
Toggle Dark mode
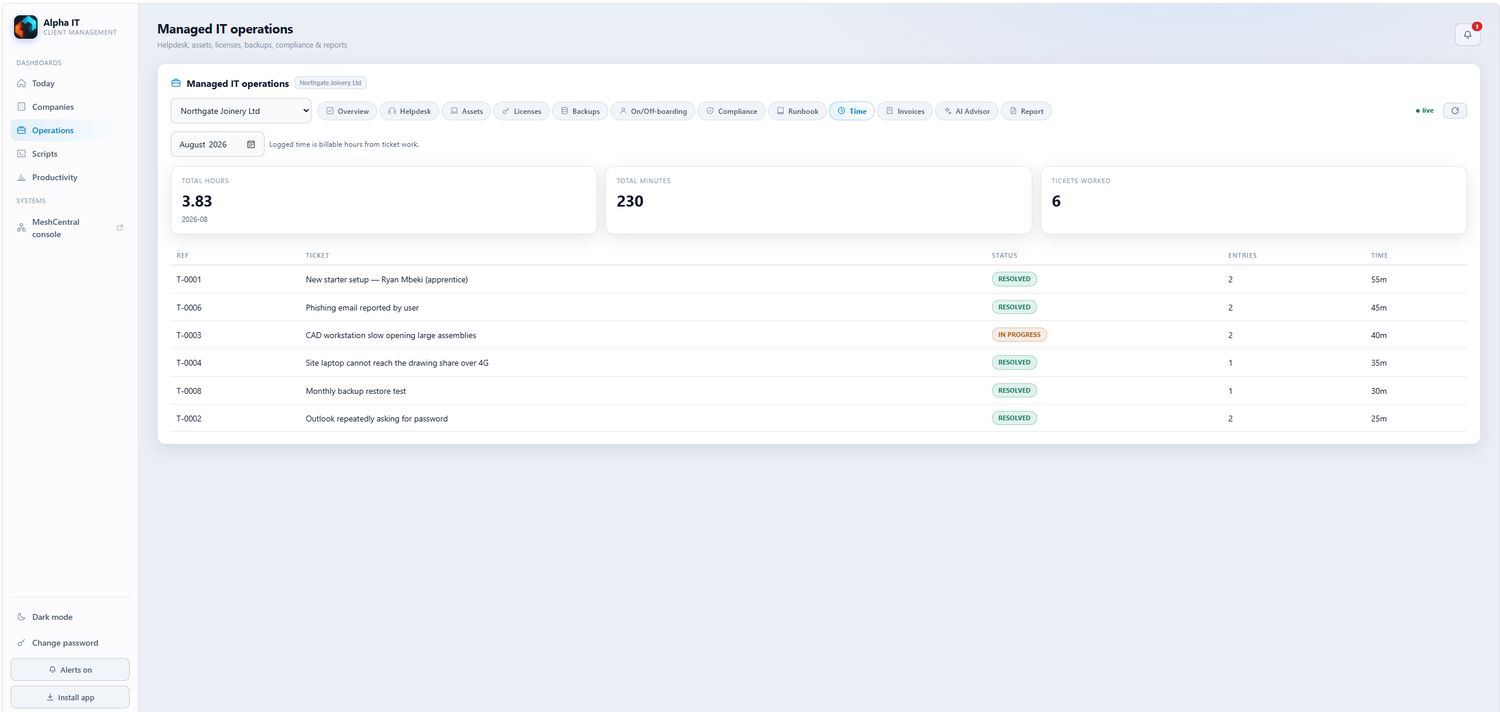[70, 617]
